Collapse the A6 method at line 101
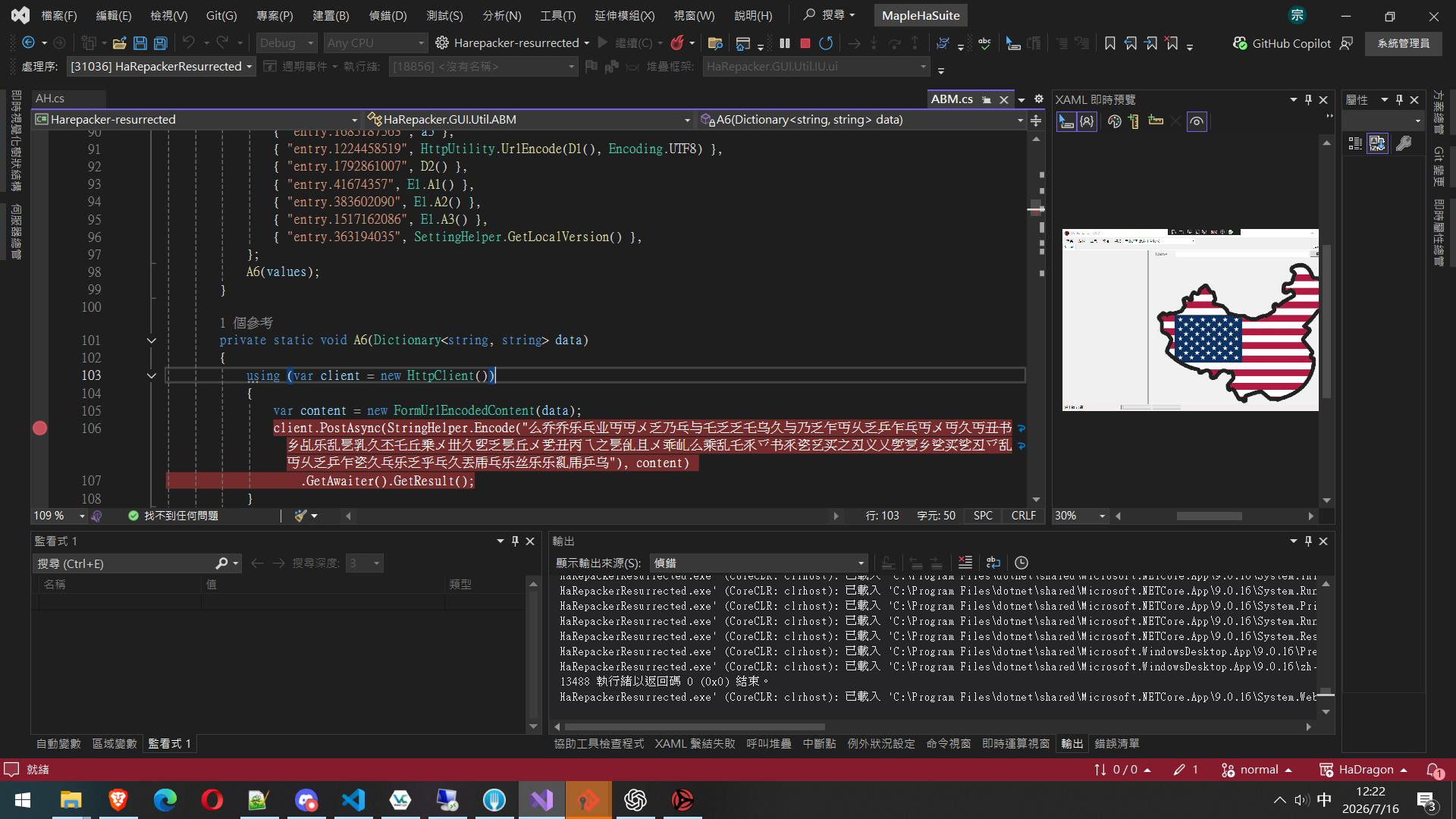This screenshot has width=1456, height=819. (x=152, y=340)
